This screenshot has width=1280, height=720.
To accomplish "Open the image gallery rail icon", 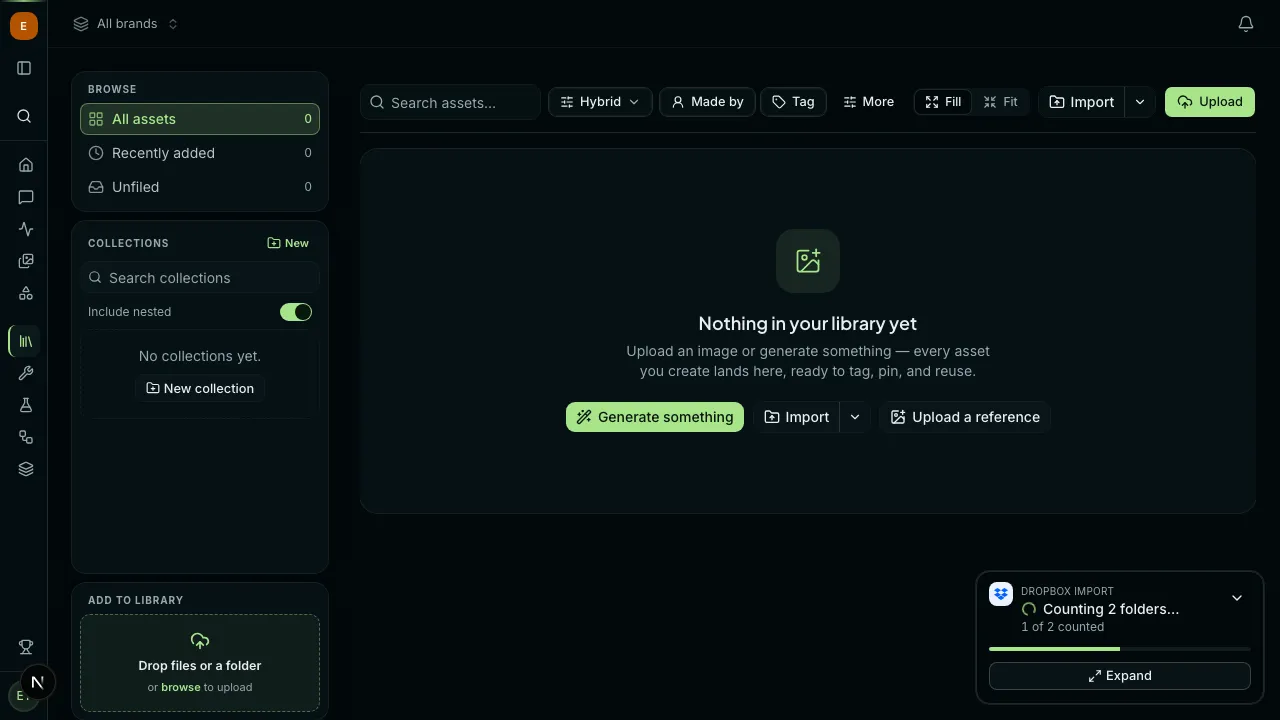I will (x=26, y=261).
